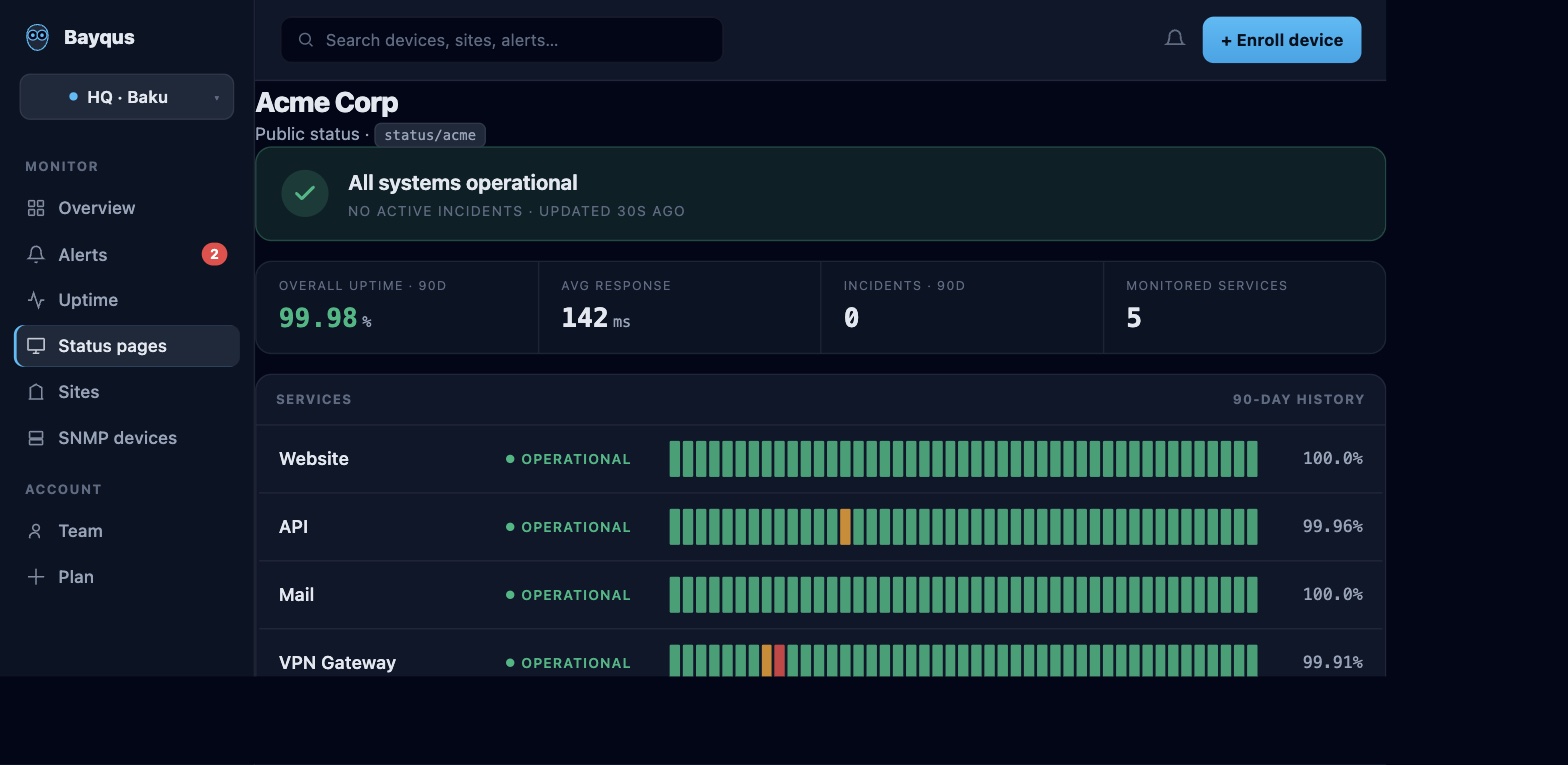
Task: Select Status pages in sidebar
Action: (x=127, y=346)
